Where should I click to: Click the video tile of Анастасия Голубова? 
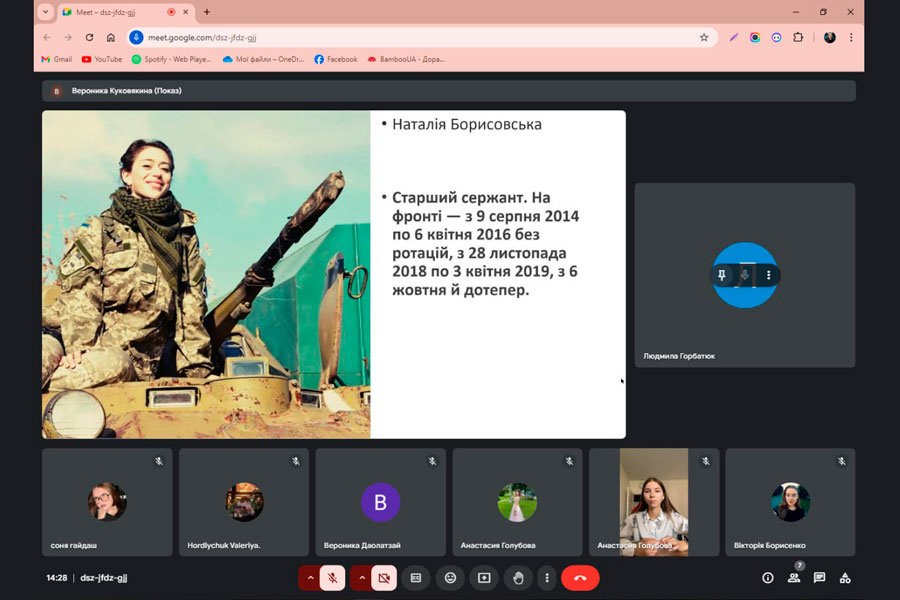[654, 502]
